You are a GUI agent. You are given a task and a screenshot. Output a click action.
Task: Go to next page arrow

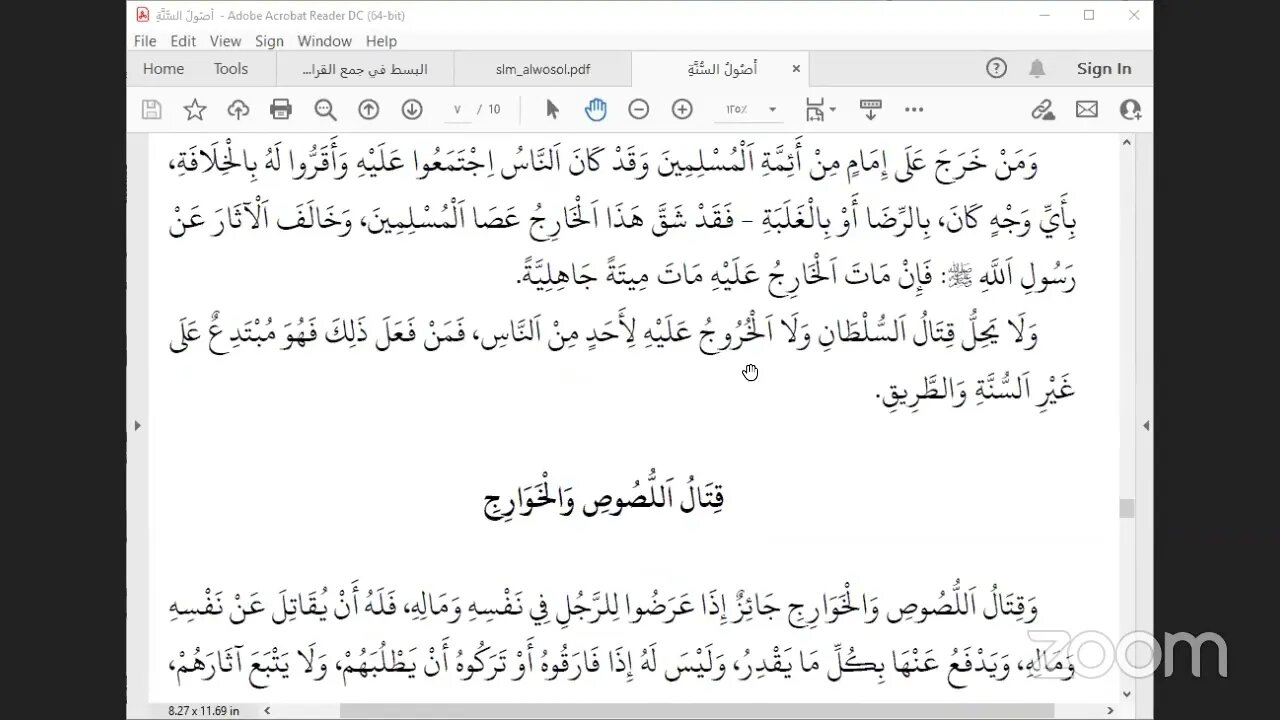[412, 110]
